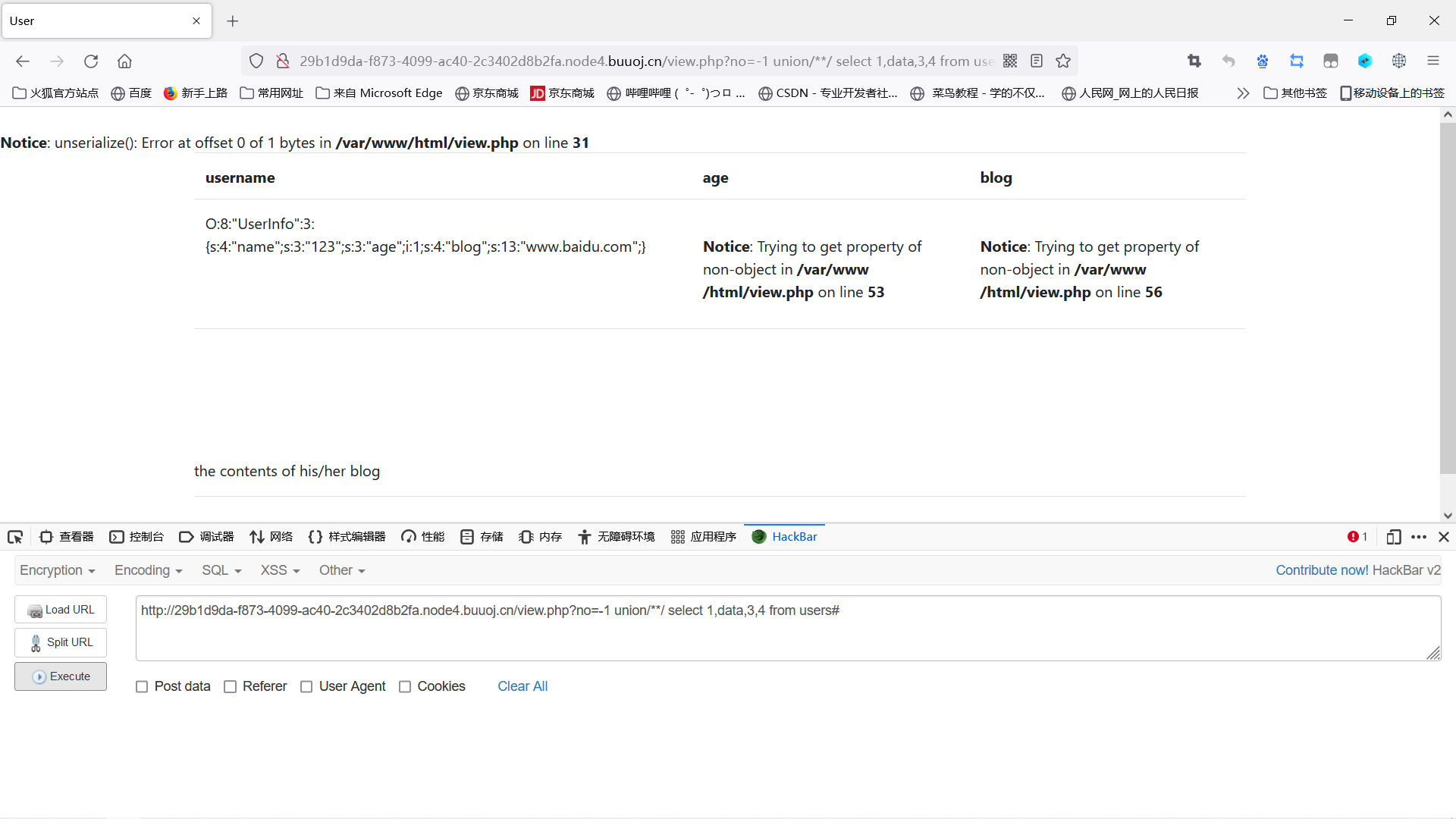The width and height of the screenshot is (1456, 819).
Task: Open the 网络 network tab
Action: click(271, 537)
